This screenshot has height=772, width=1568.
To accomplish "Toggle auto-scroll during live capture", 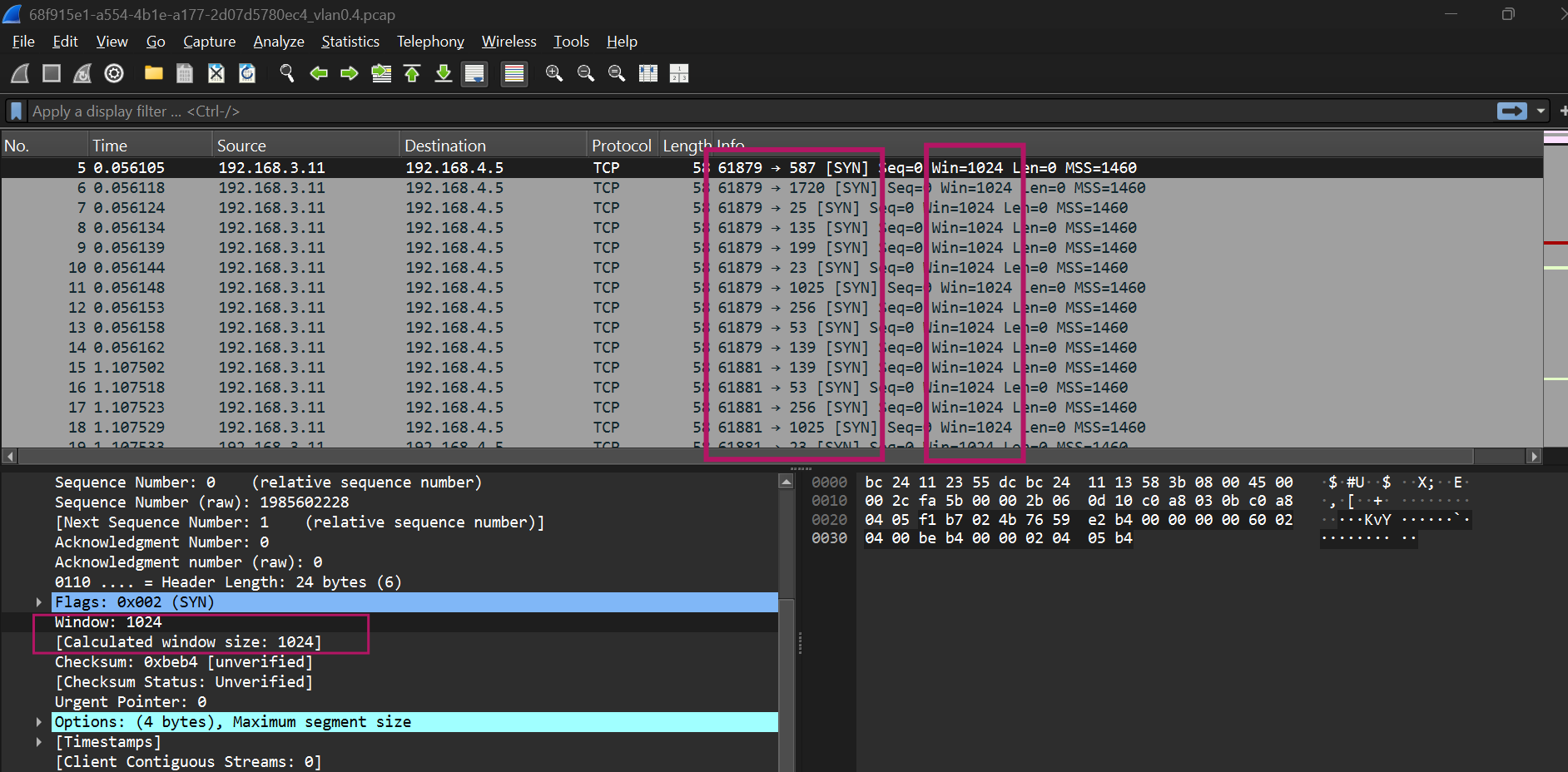I will [474, 74].
